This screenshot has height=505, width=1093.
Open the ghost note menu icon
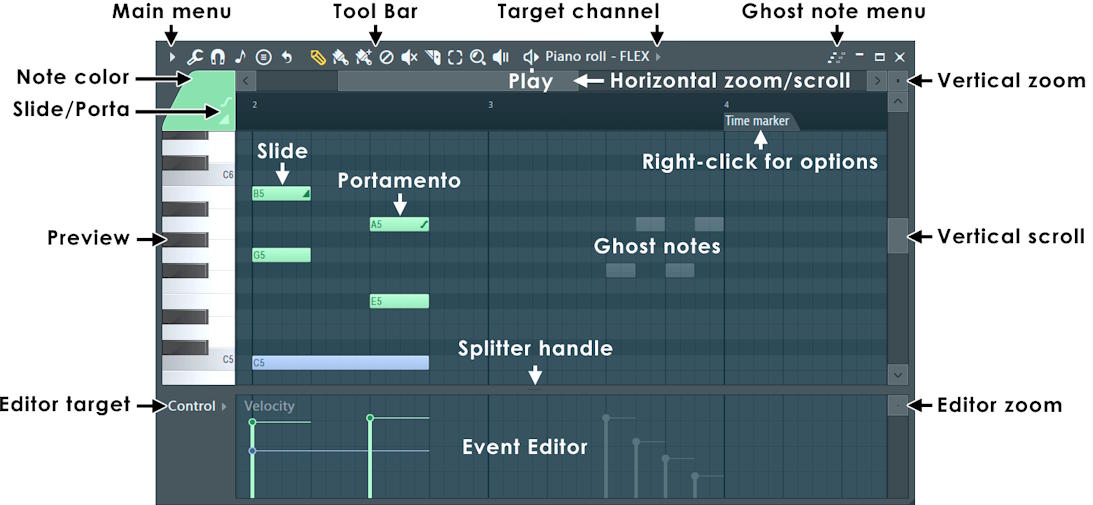(x=836, y=58)
